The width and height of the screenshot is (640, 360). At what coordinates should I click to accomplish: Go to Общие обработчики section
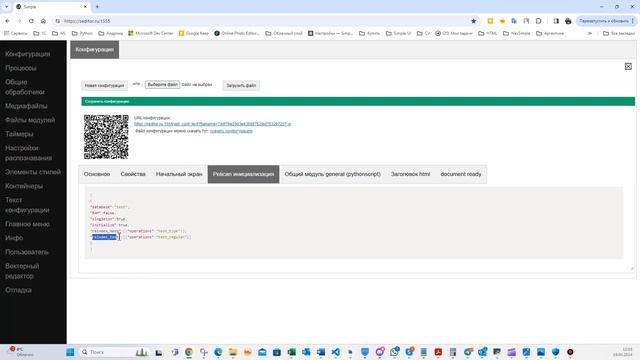(25, 87)
